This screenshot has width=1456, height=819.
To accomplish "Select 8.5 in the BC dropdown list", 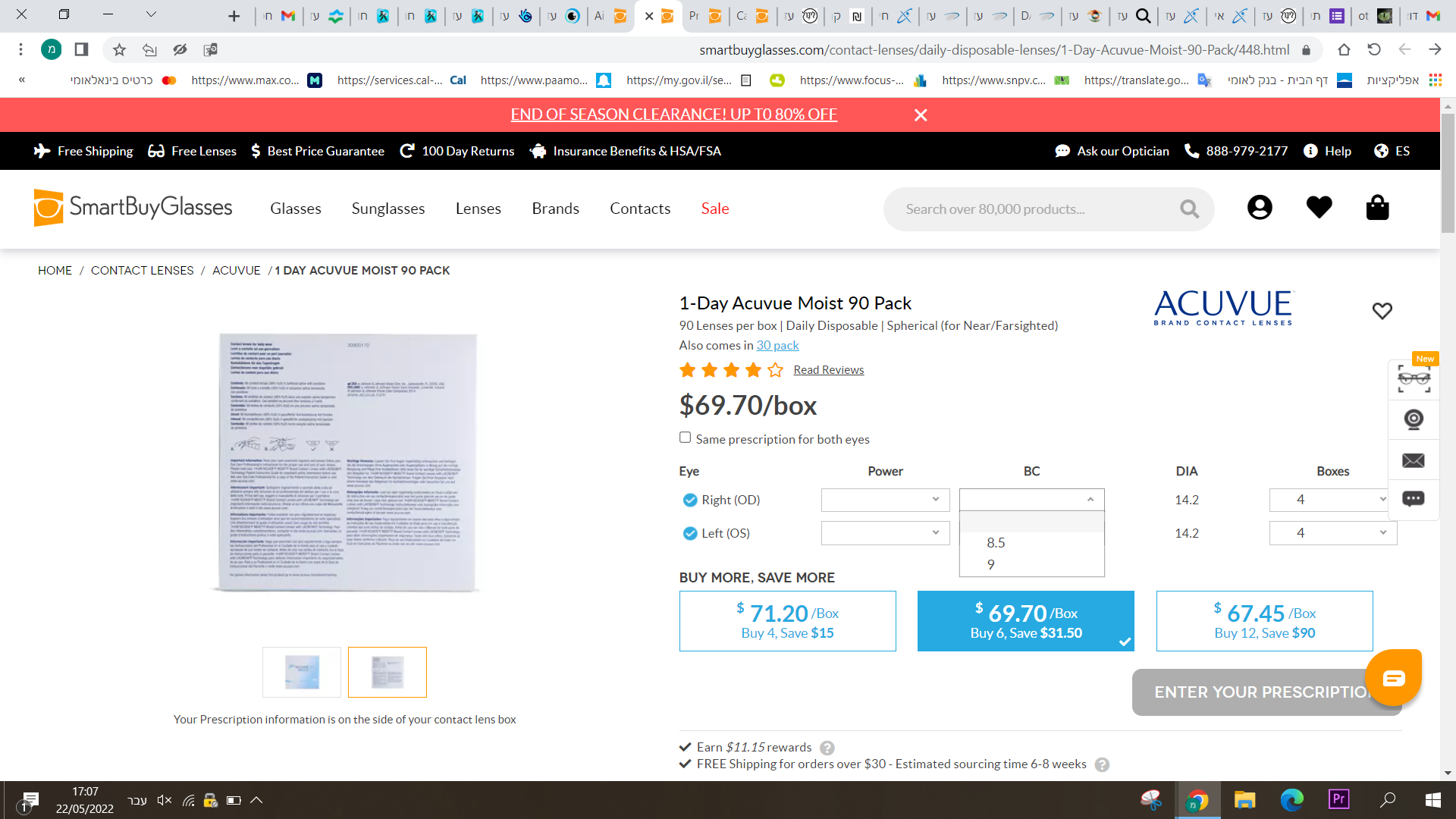I will click(x=996, y=543).
